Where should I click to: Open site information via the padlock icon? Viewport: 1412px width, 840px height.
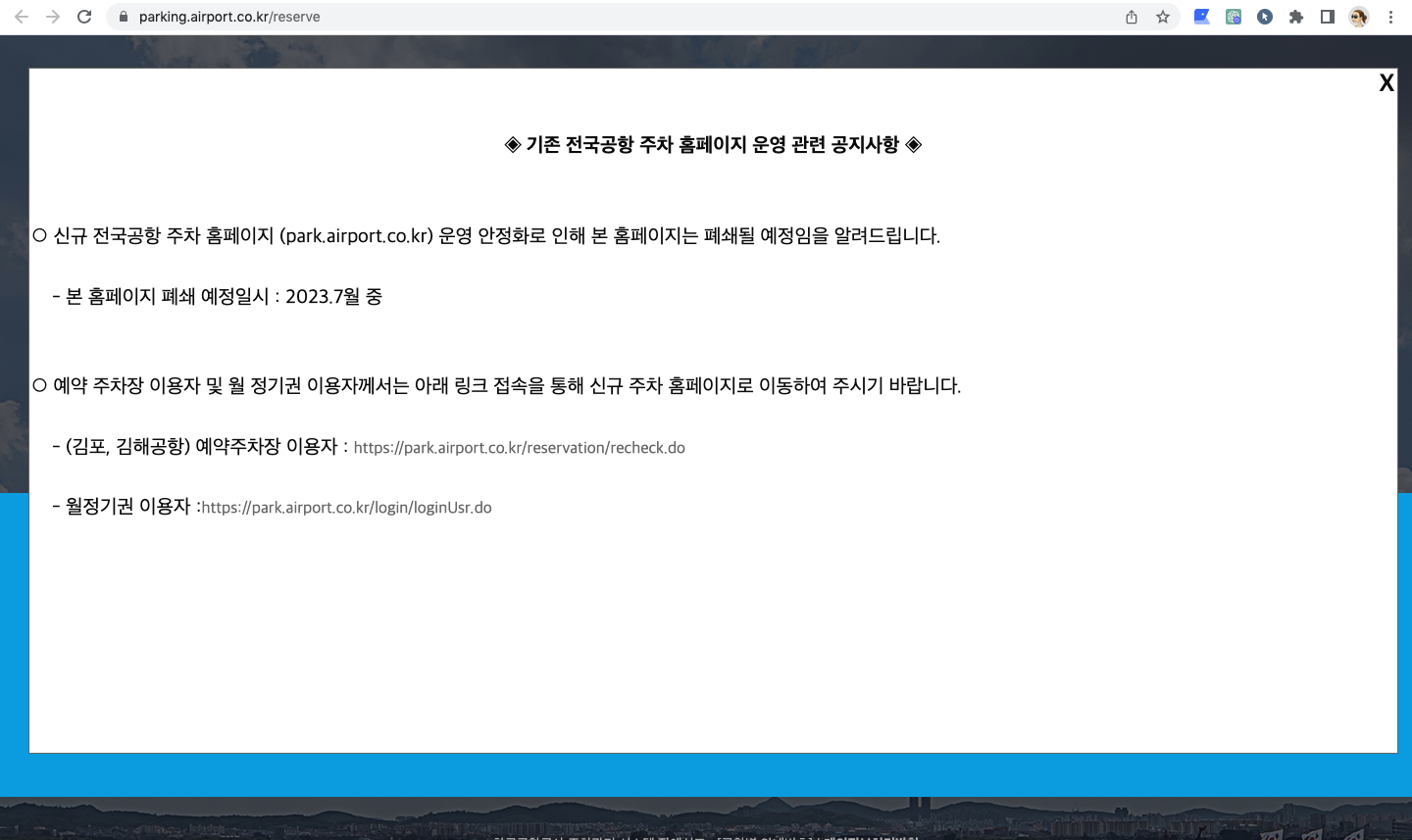pyautogui.click(x=124, y=16)
